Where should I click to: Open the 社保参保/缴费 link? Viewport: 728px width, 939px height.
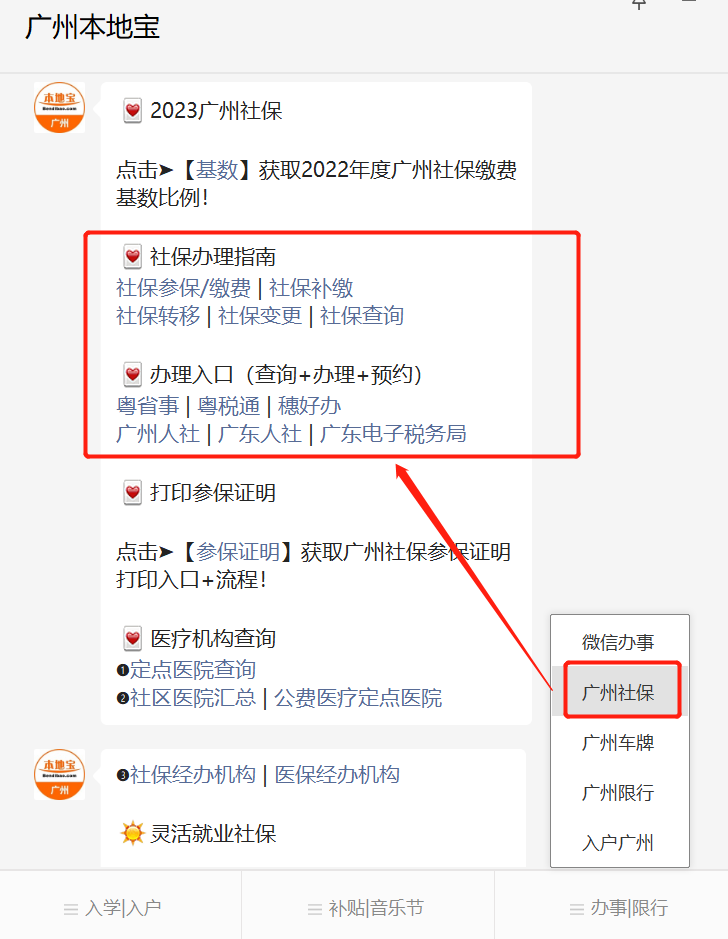pyautogui.click(x=183, y=288)
